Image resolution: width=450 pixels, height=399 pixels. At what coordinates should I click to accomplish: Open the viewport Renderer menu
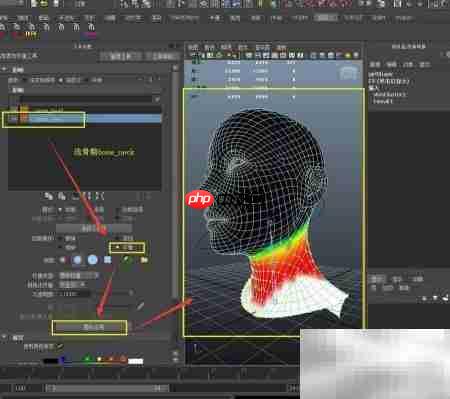tap(262, 47)
